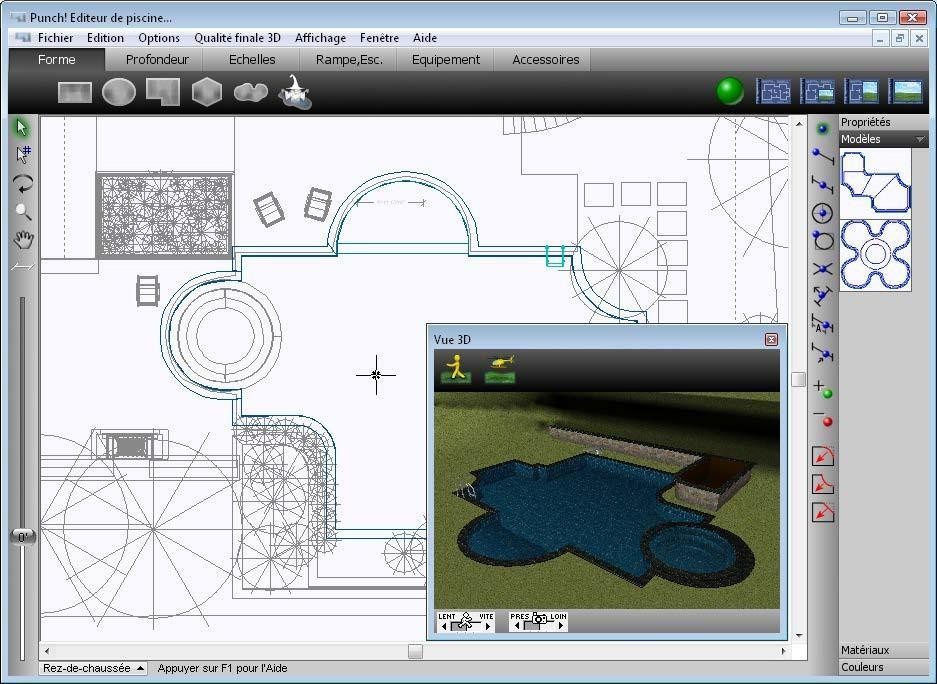Choose the segment midpoint blue dot tool
This screenshot has height=684, width=937.
point(823,185)
